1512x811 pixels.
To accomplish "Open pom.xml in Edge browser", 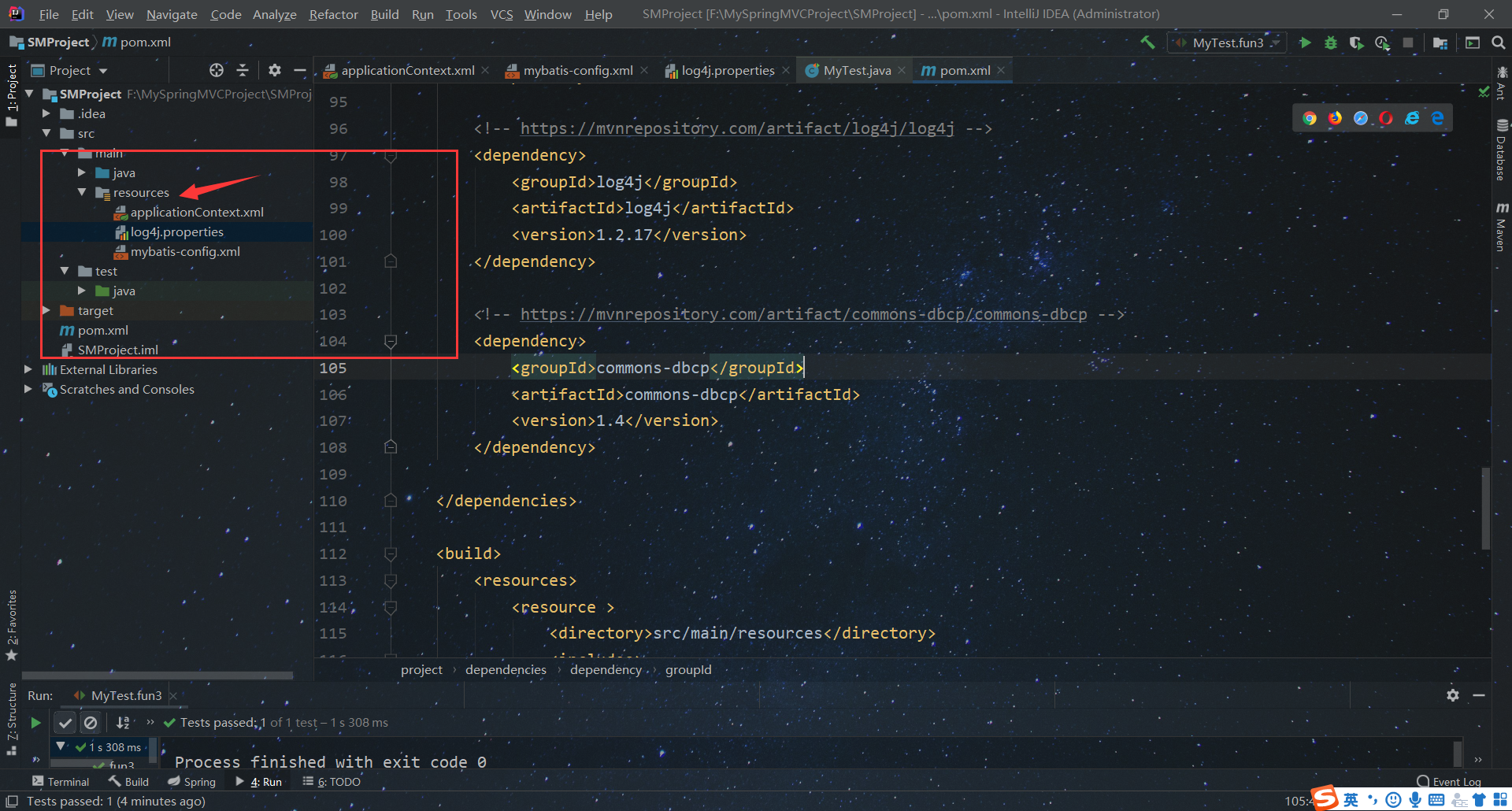I will (1438, 118).
